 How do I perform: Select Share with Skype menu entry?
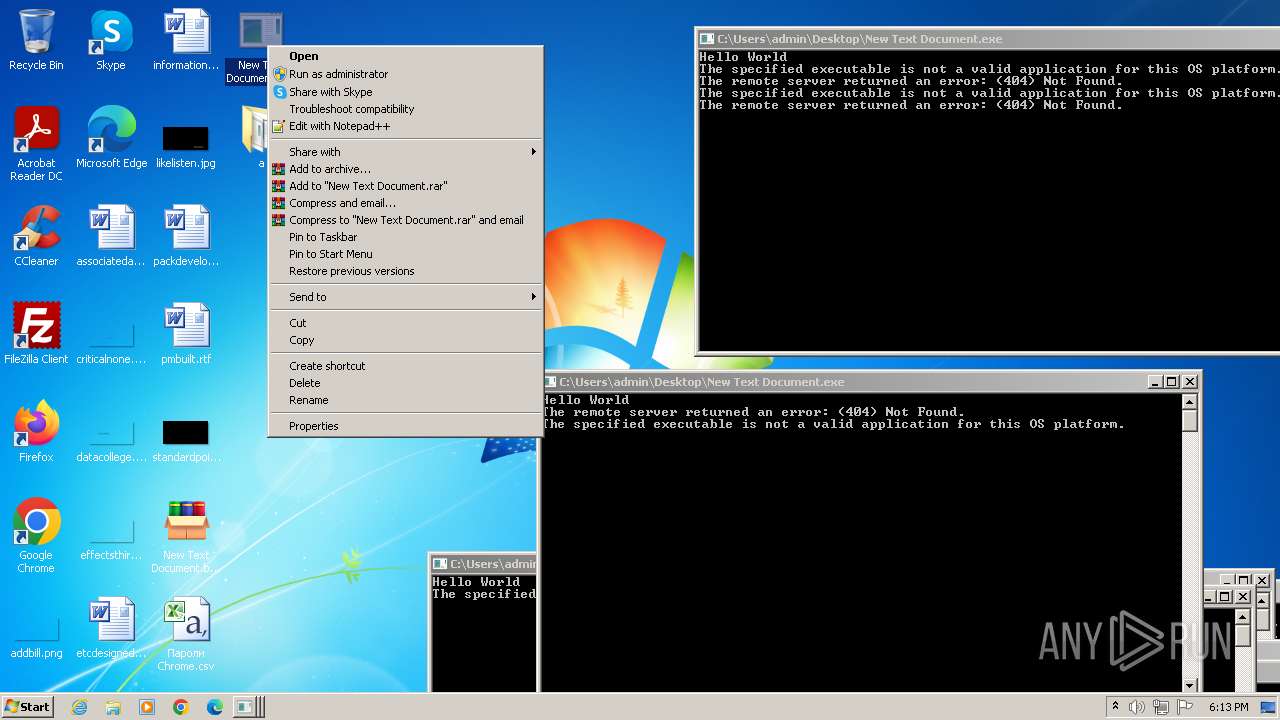point(405,92)
